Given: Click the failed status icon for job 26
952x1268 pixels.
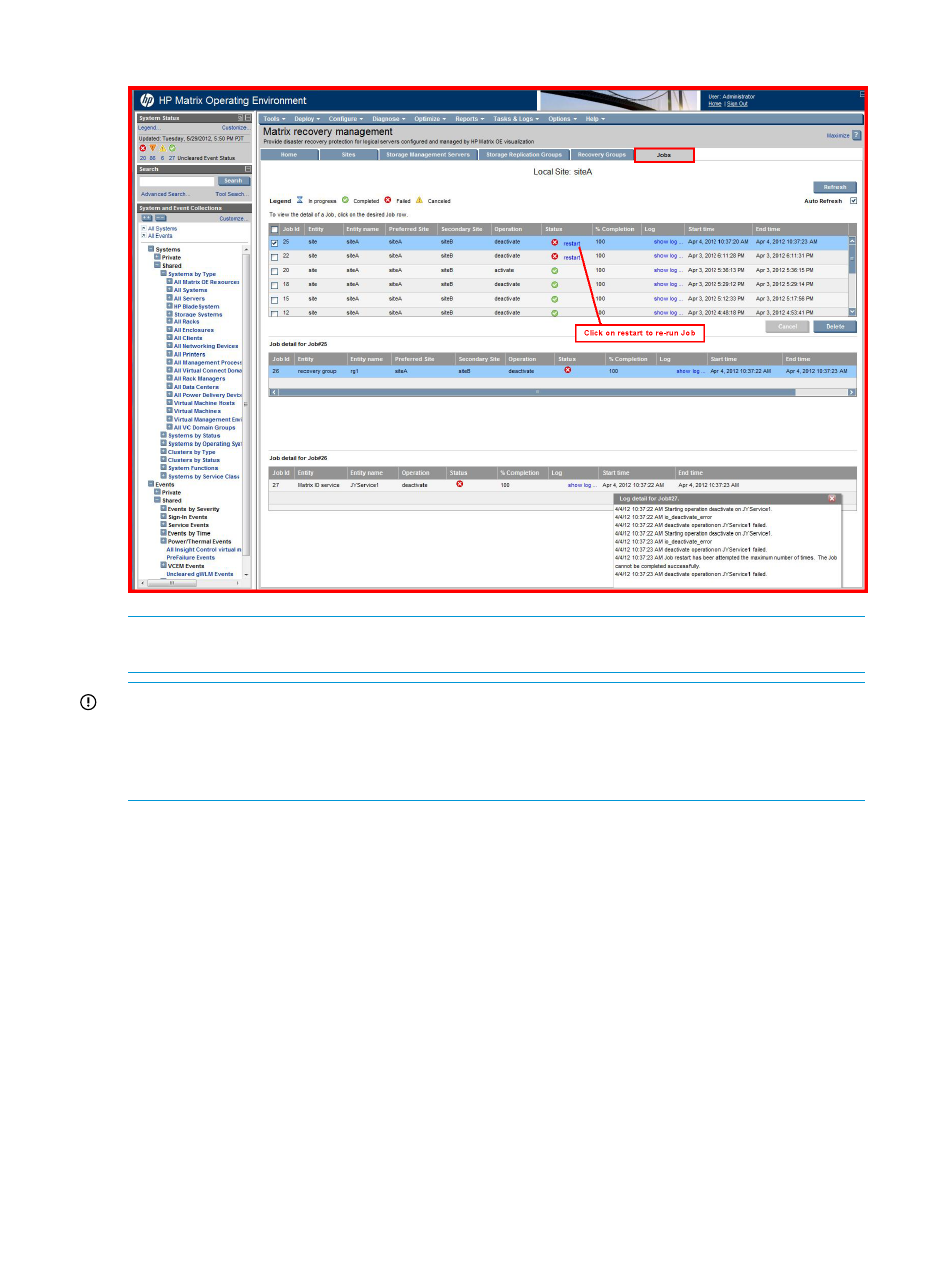Looking at the screenshot, I should coord(568,370).
